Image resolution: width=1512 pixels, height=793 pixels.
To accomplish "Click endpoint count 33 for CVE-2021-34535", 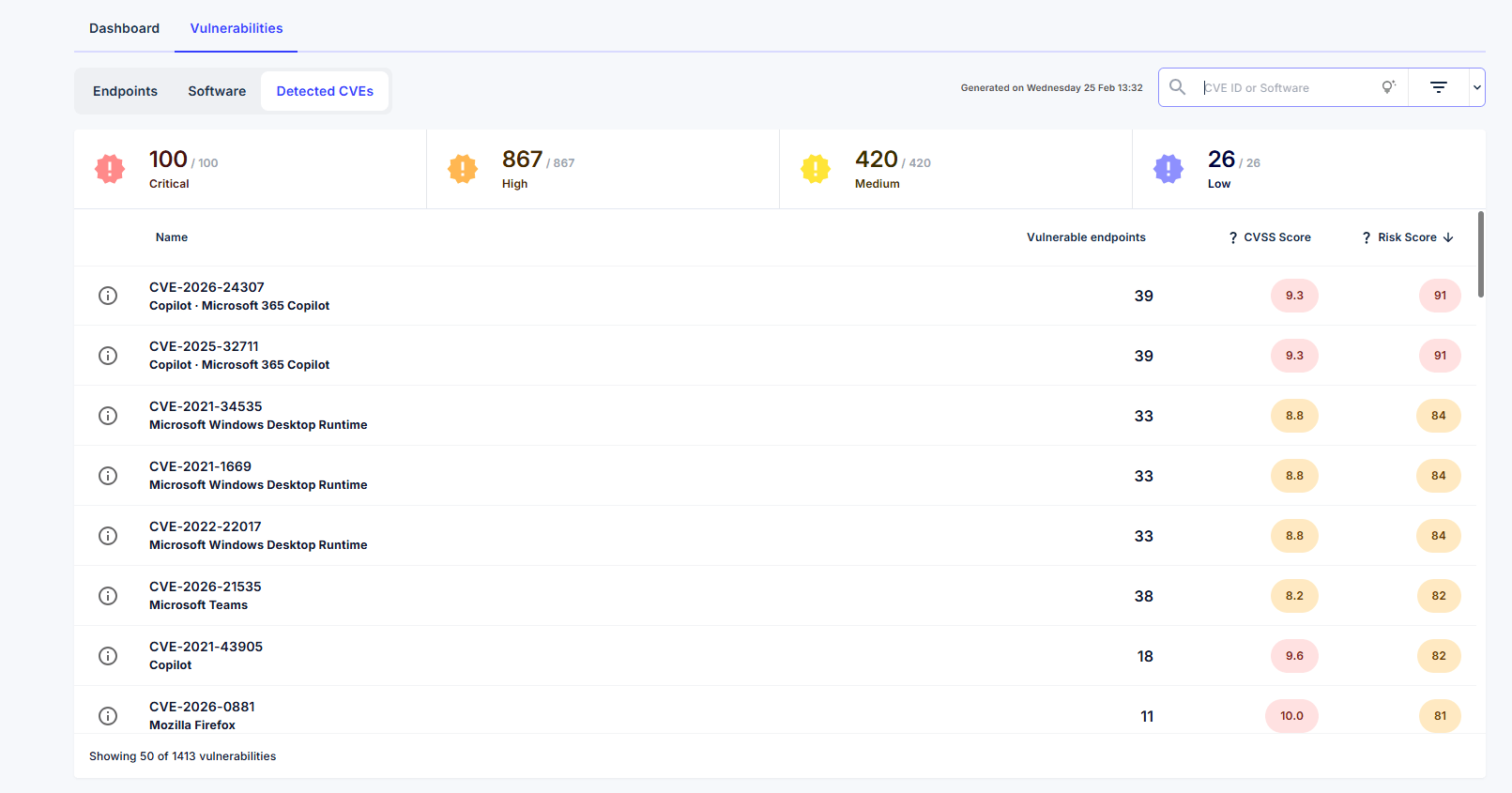I will (1143, 416).
